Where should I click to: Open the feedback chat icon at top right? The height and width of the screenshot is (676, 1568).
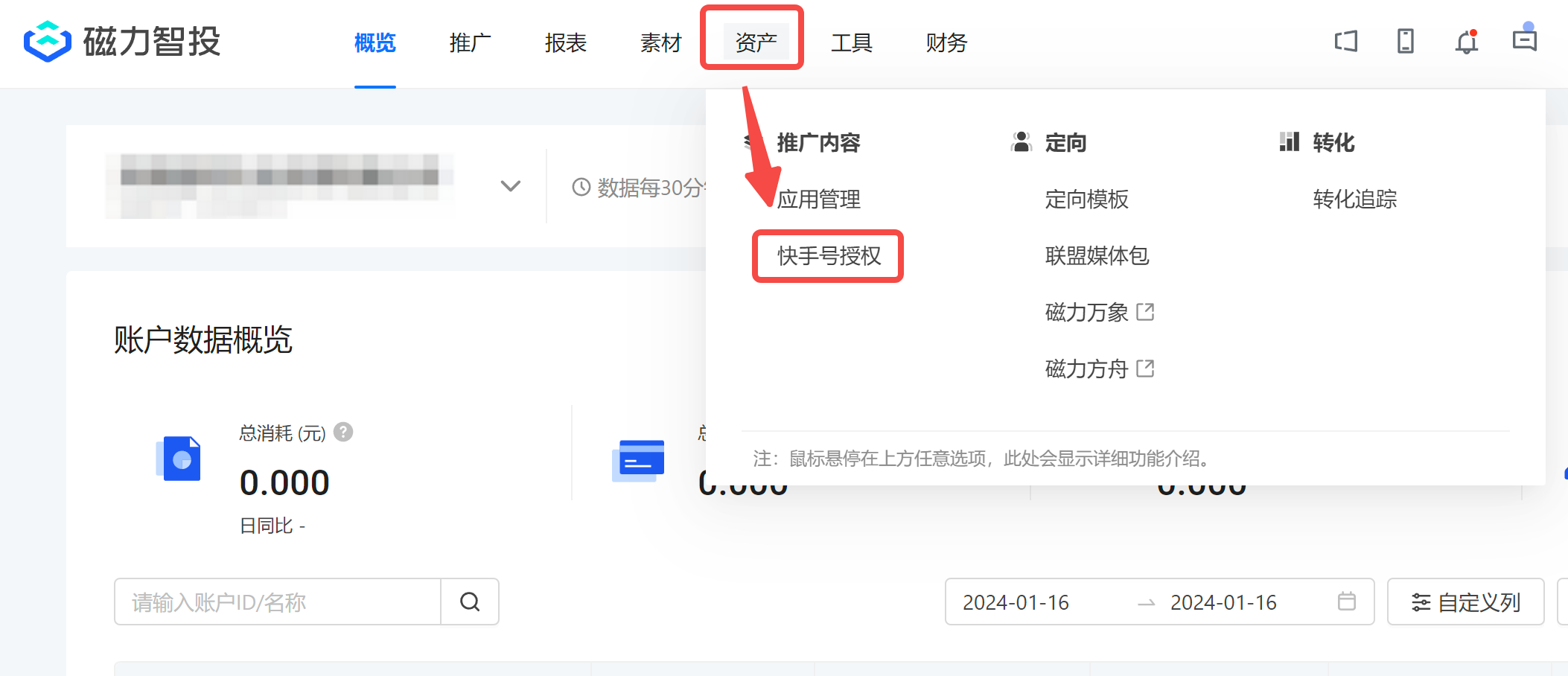pyautogui.click(x=1525, y=42)
